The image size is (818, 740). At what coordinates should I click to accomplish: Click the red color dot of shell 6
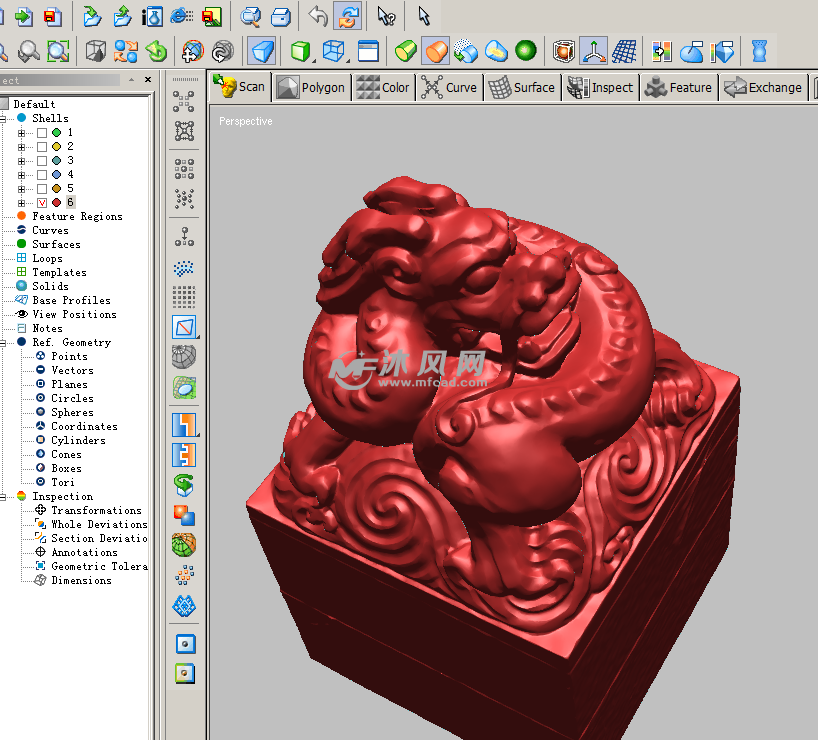tap(56, 203)
